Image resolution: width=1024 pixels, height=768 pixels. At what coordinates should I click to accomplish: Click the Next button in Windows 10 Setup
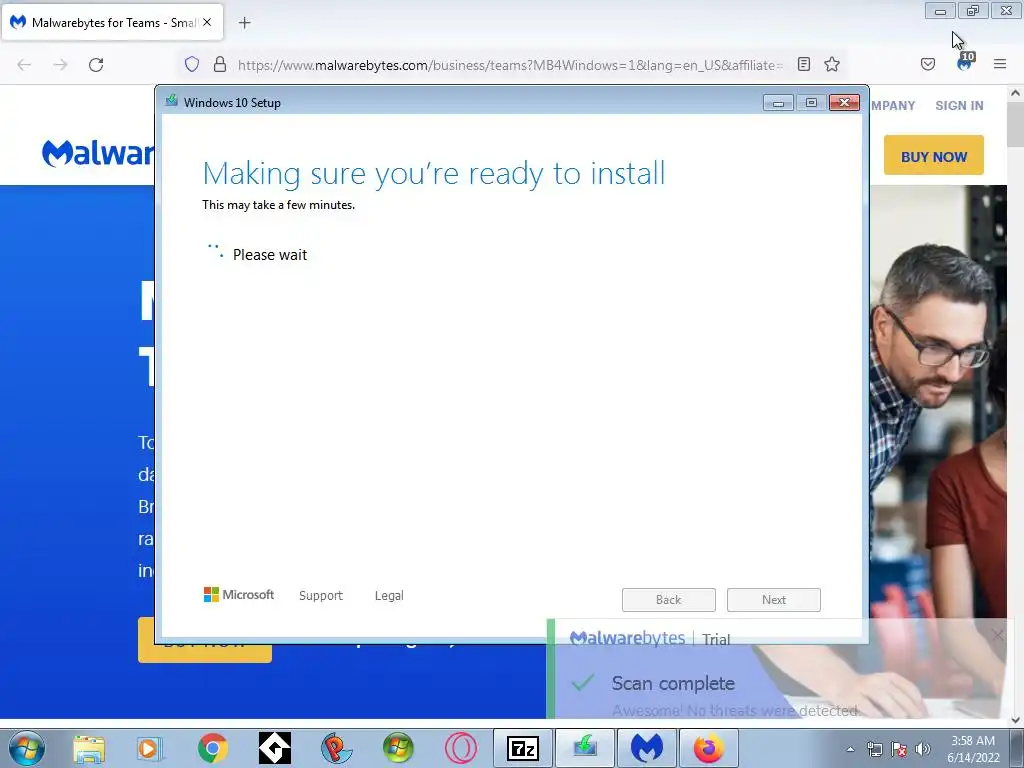774,600
